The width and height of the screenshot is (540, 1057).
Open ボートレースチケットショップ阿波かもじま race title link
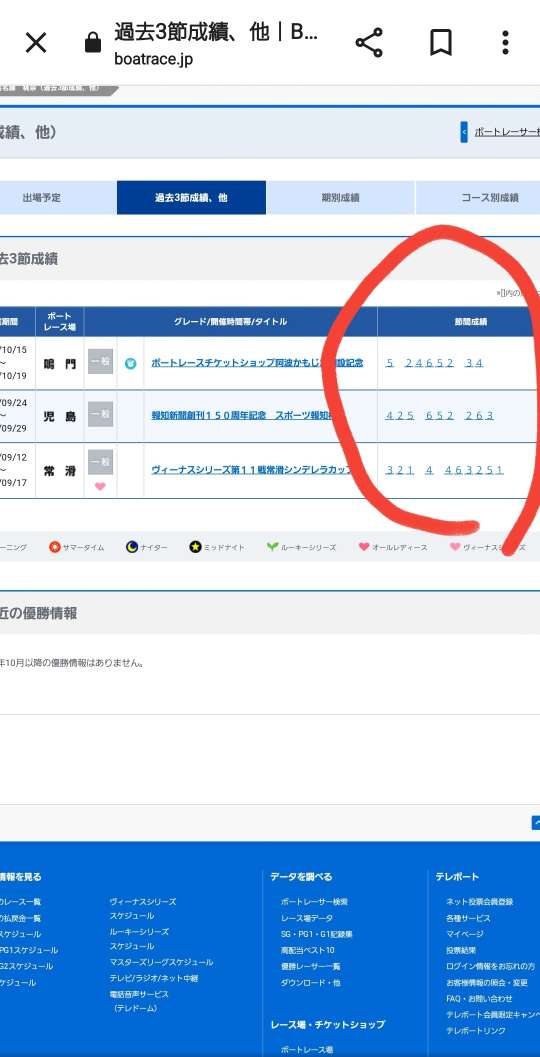click(258, 363)
